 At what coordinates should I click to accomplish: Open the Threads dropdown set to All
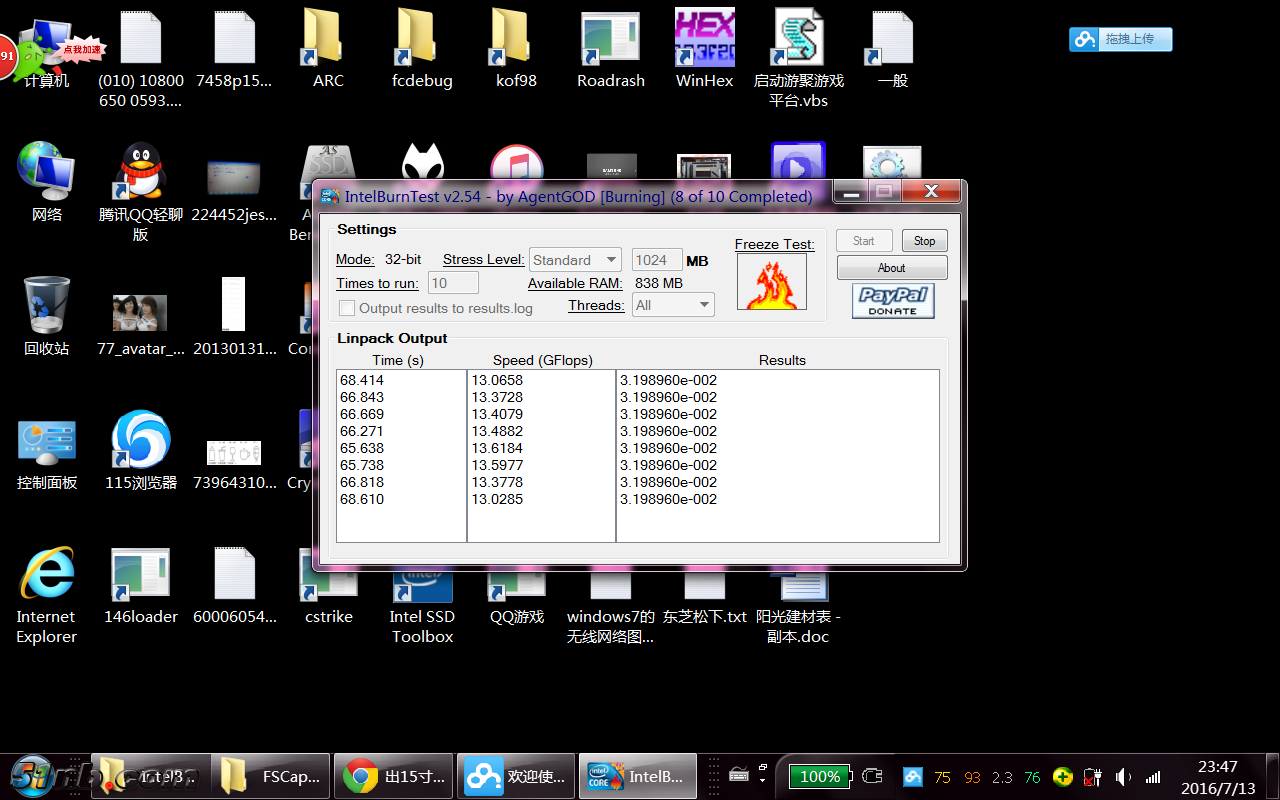[x=674, y=305]
